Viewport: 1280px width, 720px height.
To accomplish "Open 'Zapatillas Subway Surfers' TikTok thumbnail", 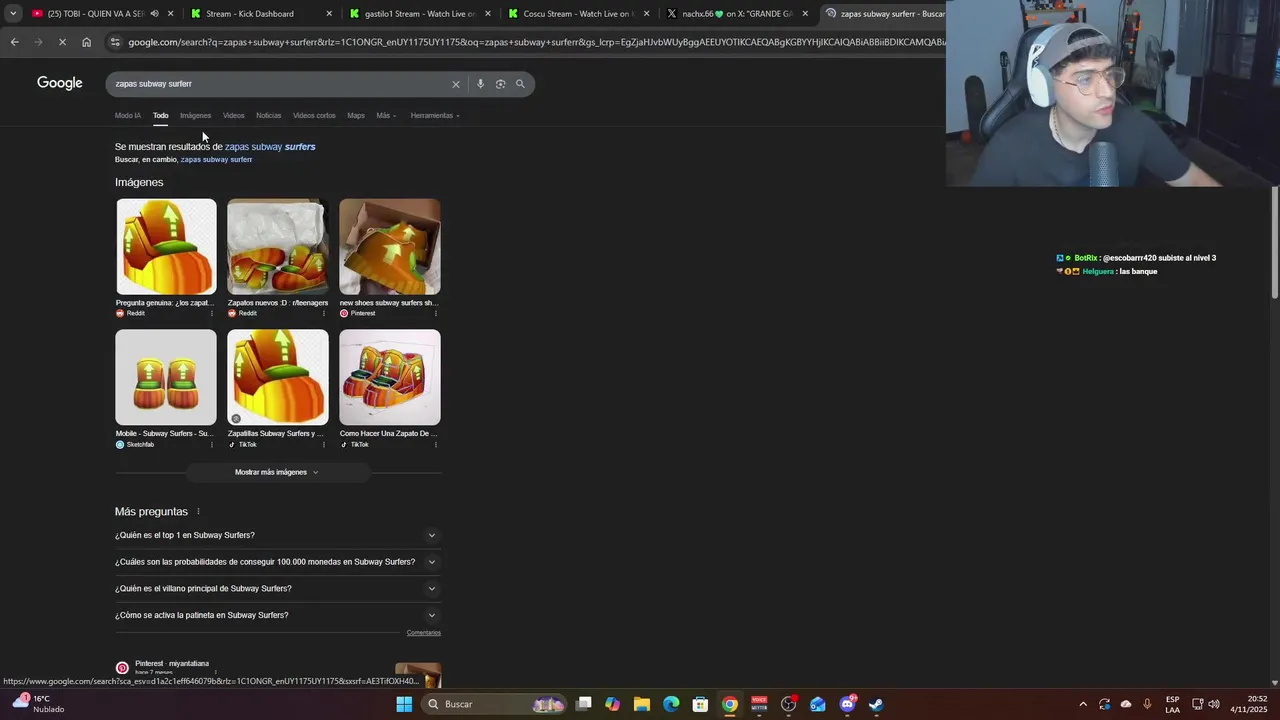I will coord(278,377).
